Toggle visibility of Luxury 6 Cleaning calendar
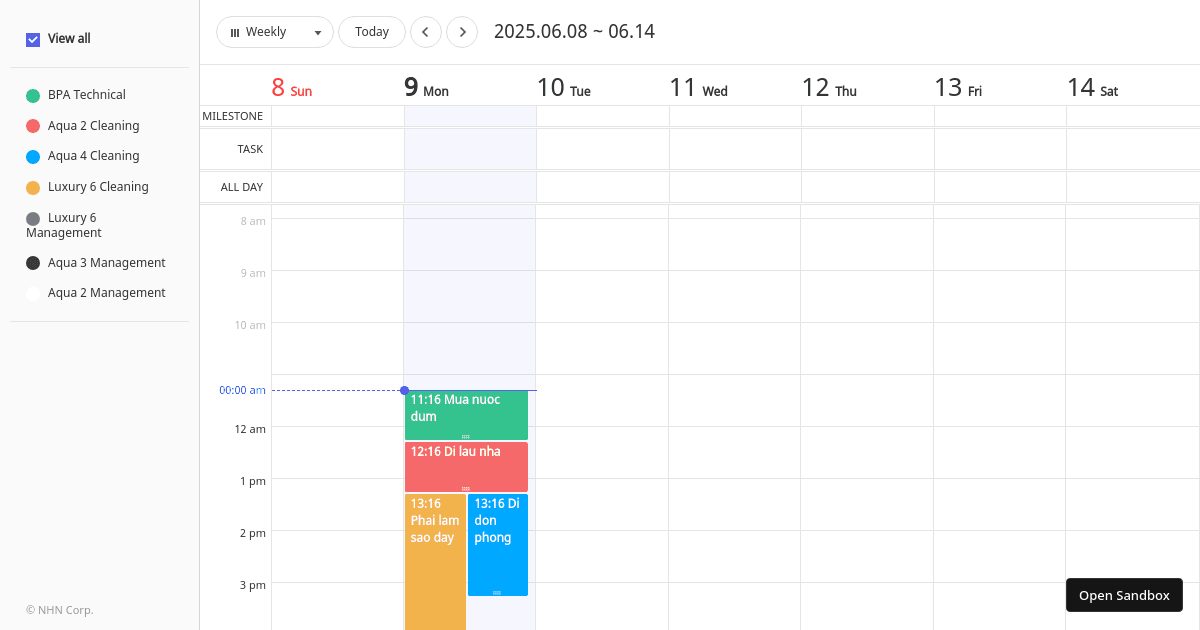Image resolution: width=1200 pixels, height=630 pixels. point(31,187)
